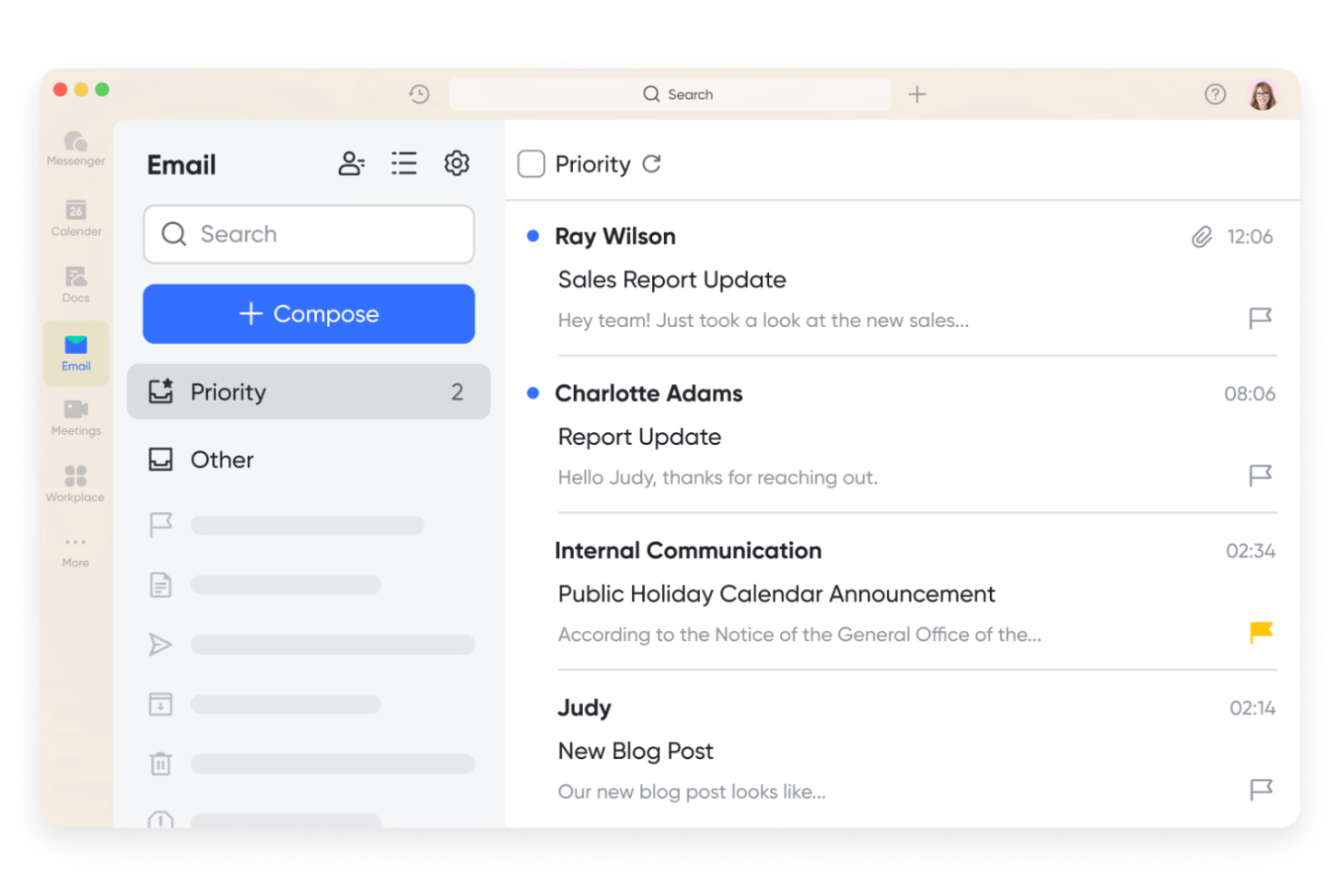The height and width of the screenshot is (896, 1344).
Task: Open the Messenger section in the sidebar
Action: (75, 148)
